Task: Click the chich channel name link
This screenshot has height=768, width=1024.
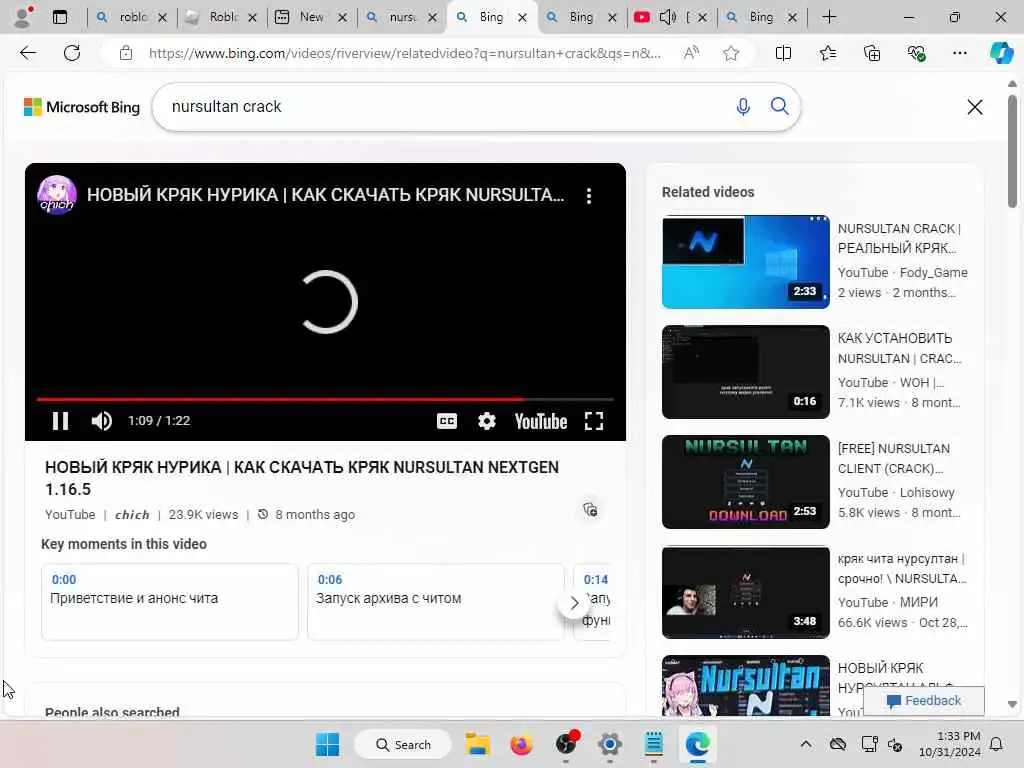Action: [x=132, y=515]
